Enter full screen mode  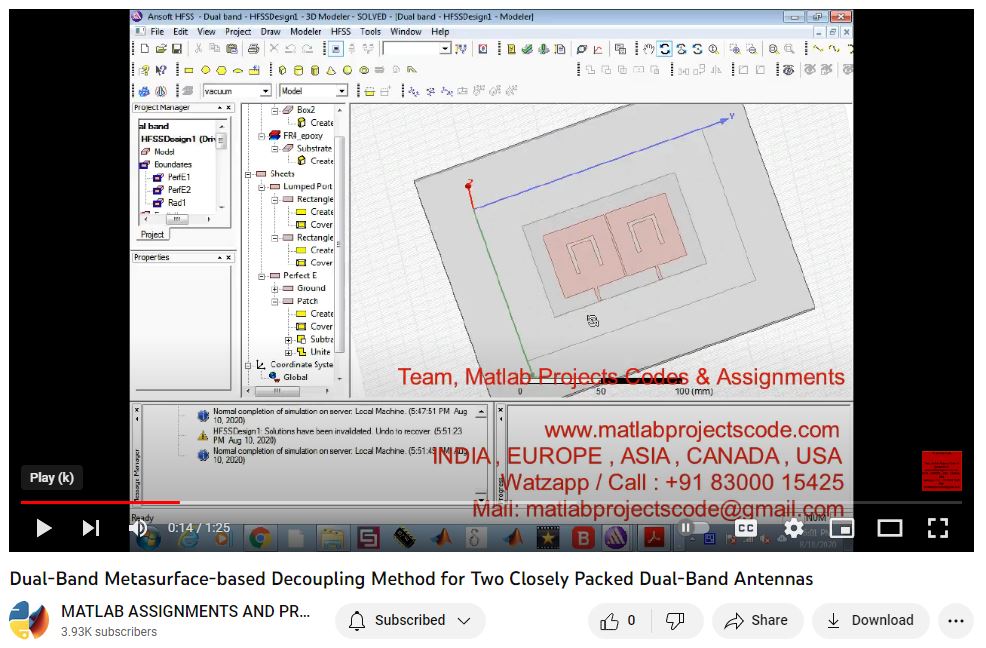937,528
